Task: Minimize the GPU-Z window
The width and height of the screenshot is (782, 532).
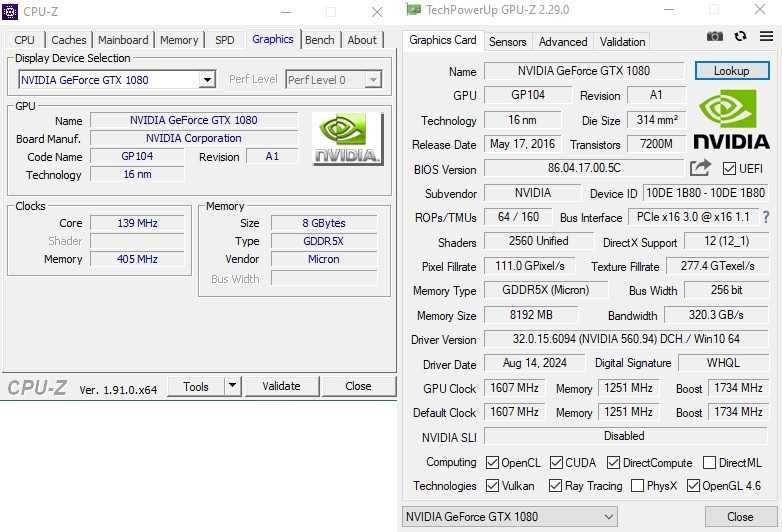Action: pos(669,9)
